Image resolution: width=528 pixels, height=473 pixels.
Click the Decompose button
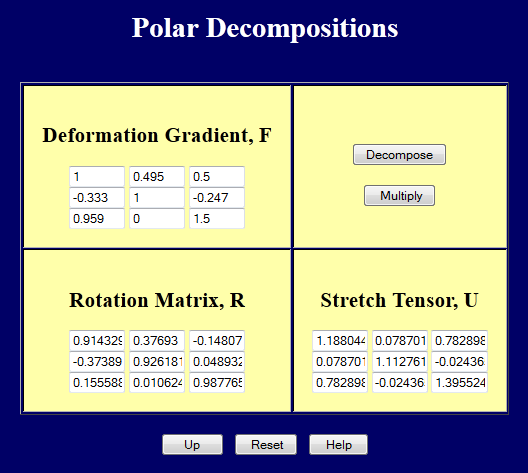pos(399,155)
